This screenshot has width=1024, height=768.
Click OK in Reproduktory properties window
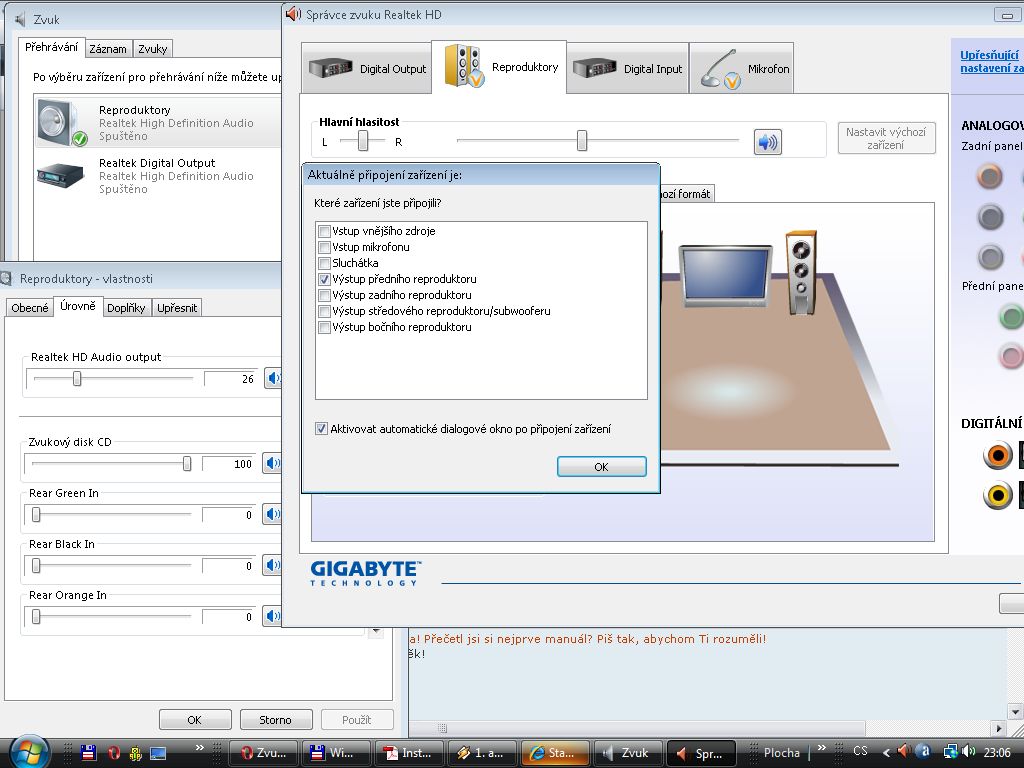tap(195, 720)
